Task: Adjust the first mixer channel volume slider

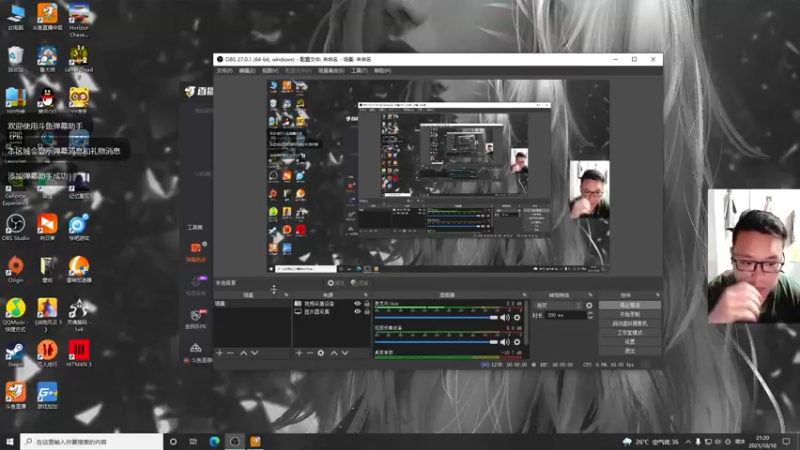Action: [436, 317]
